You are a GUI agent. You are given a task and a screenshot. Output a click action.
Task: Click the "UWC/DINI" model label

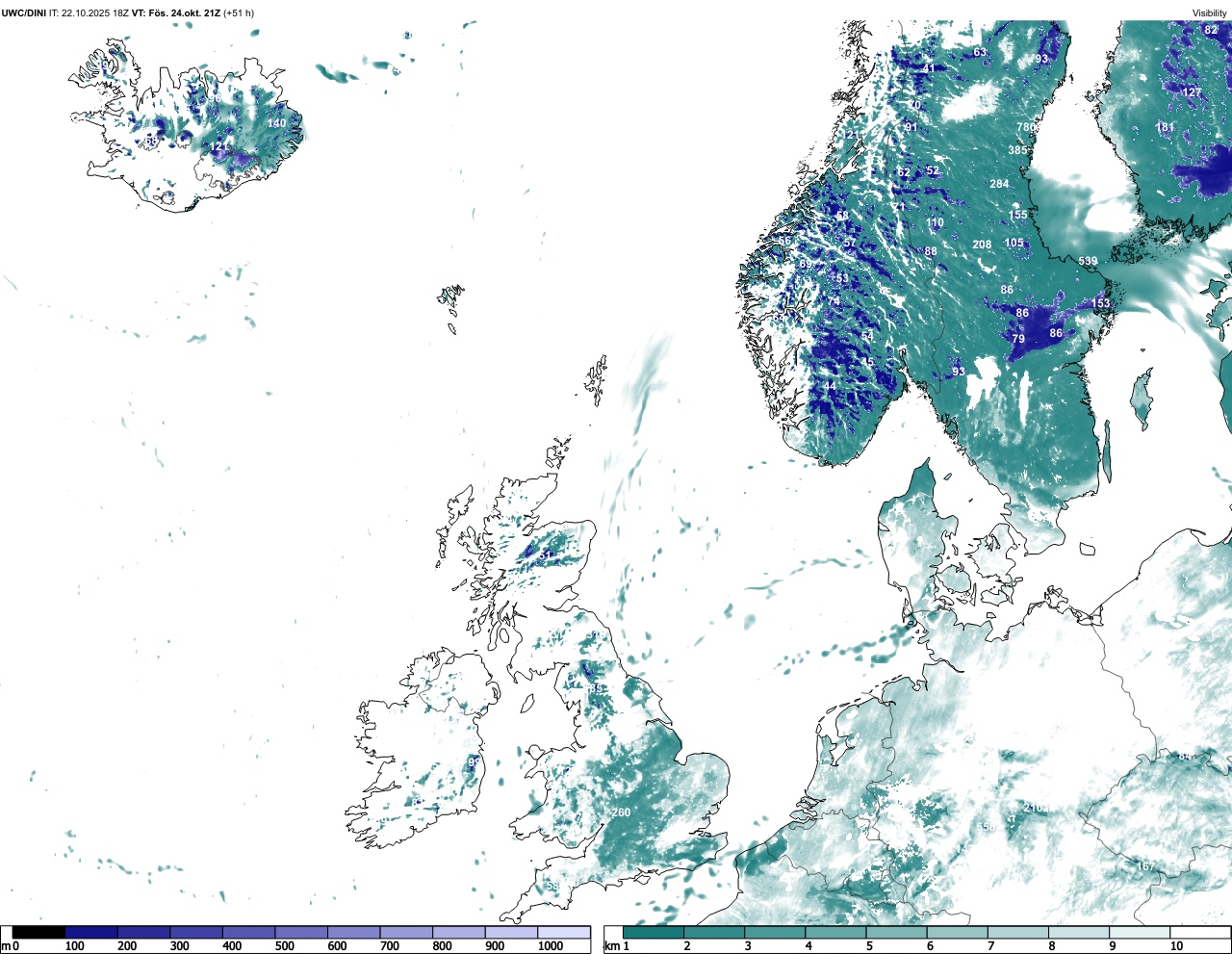24,13
